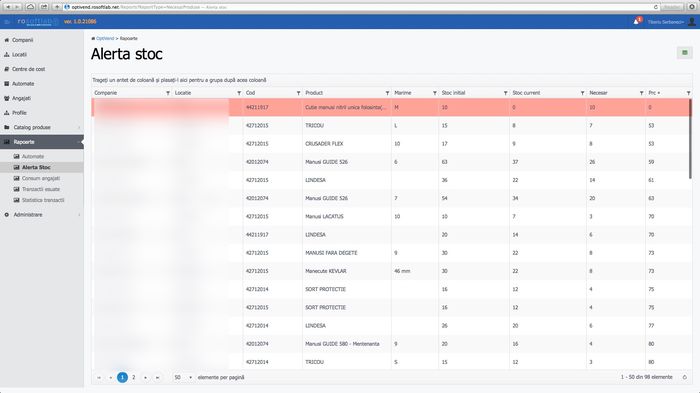The image size is (700, 393).
Task: Go to previous page pager arrow
Action: (x=110, y=377)
